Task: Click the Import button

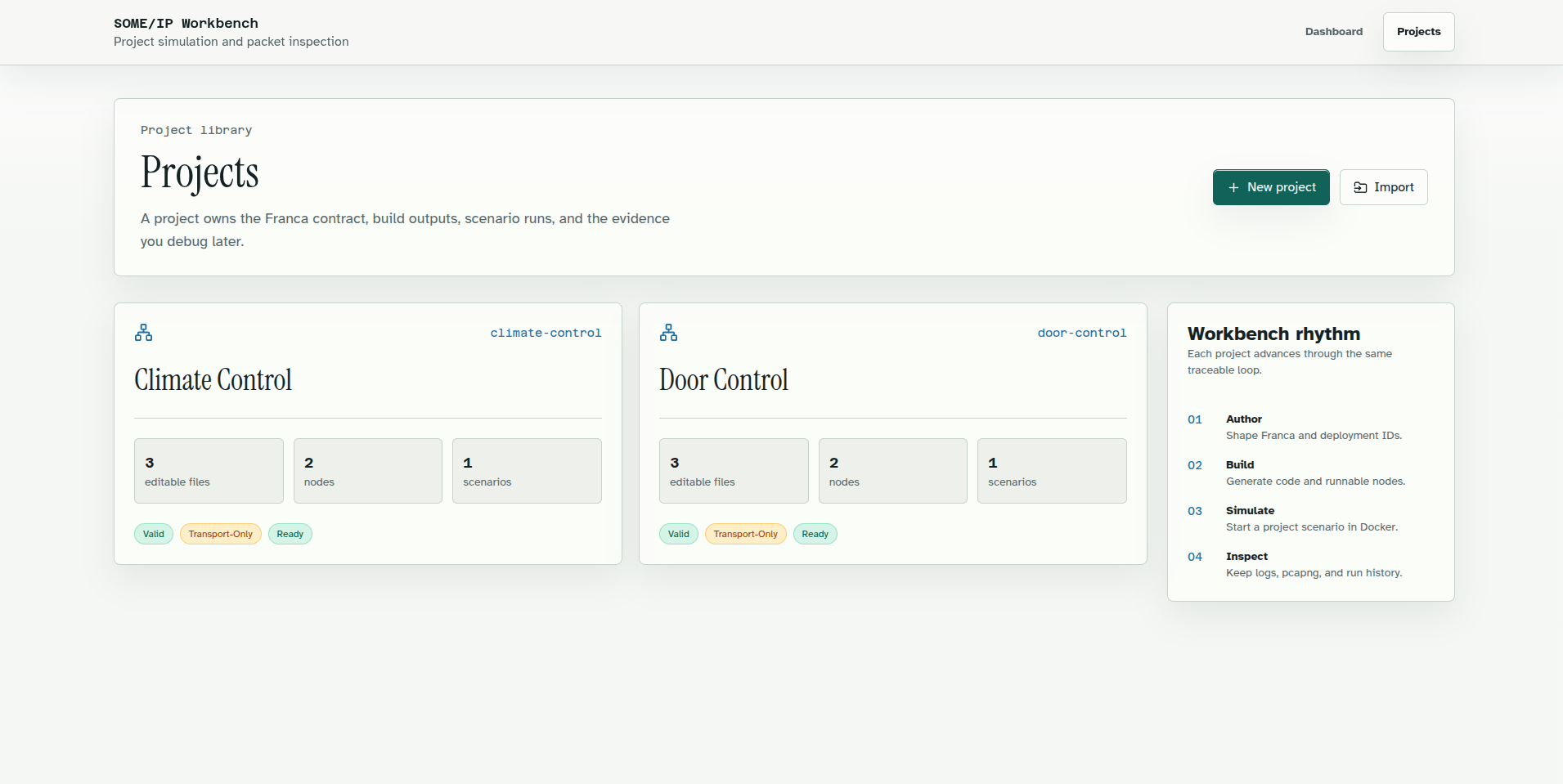Action: coord(1383,187)
